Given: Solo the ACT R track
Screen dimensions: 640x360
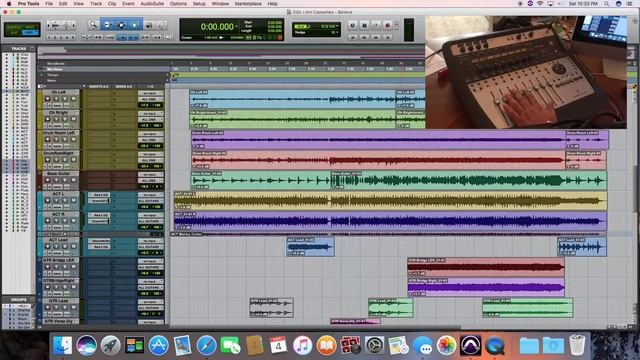Looking at the screenshot, I should pos(65,221).
